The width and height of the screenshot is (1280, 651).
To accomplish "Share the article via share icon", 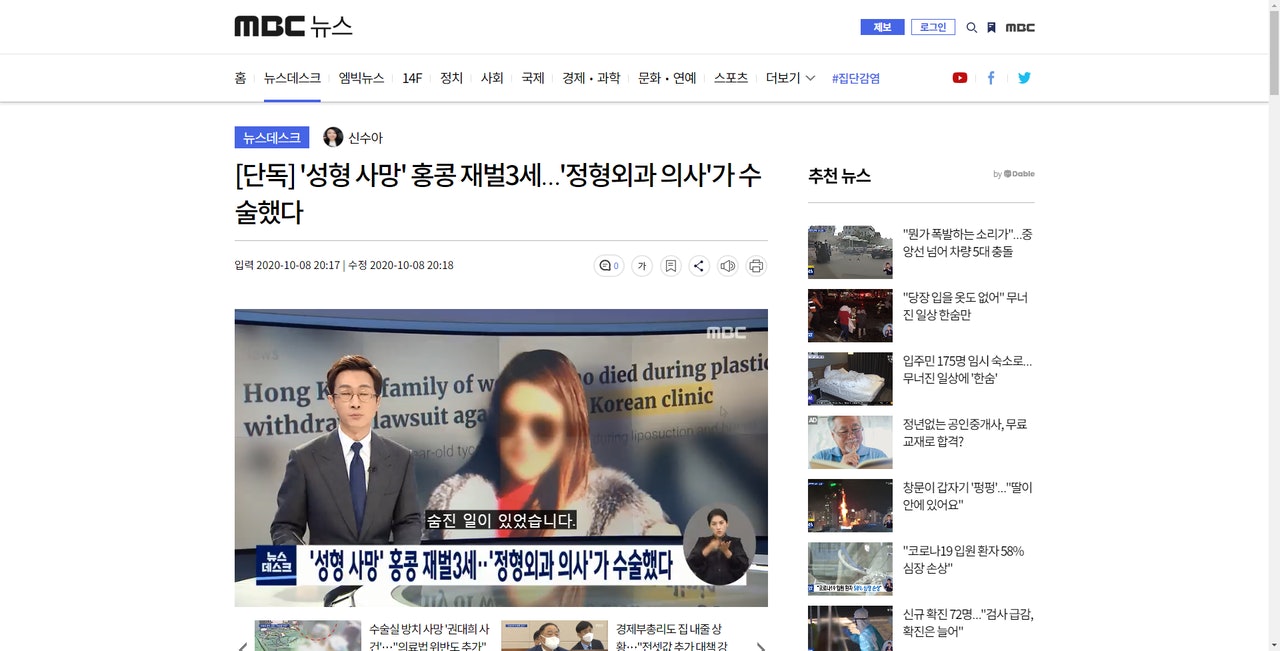I will click(x=699, y=266).
